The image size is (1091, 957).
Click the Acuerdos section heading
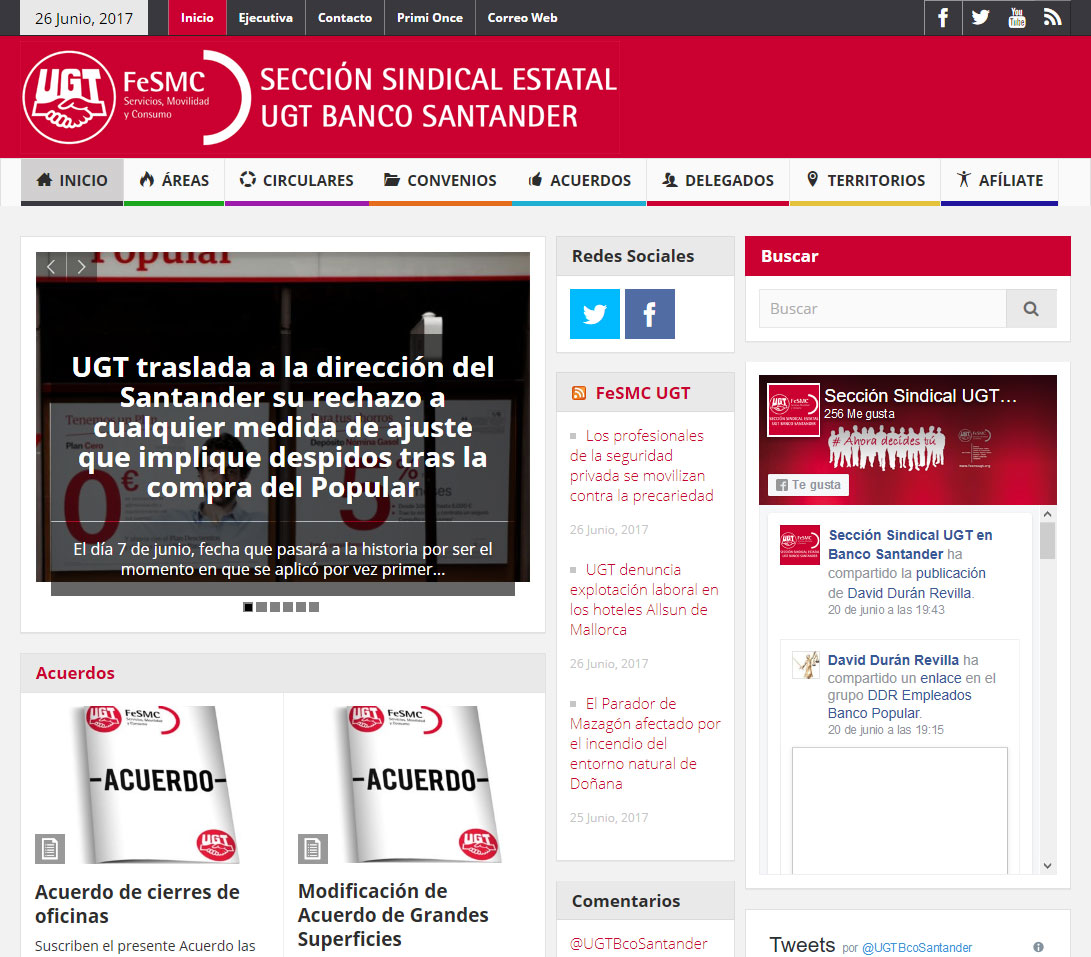click(x=75, y=673)
